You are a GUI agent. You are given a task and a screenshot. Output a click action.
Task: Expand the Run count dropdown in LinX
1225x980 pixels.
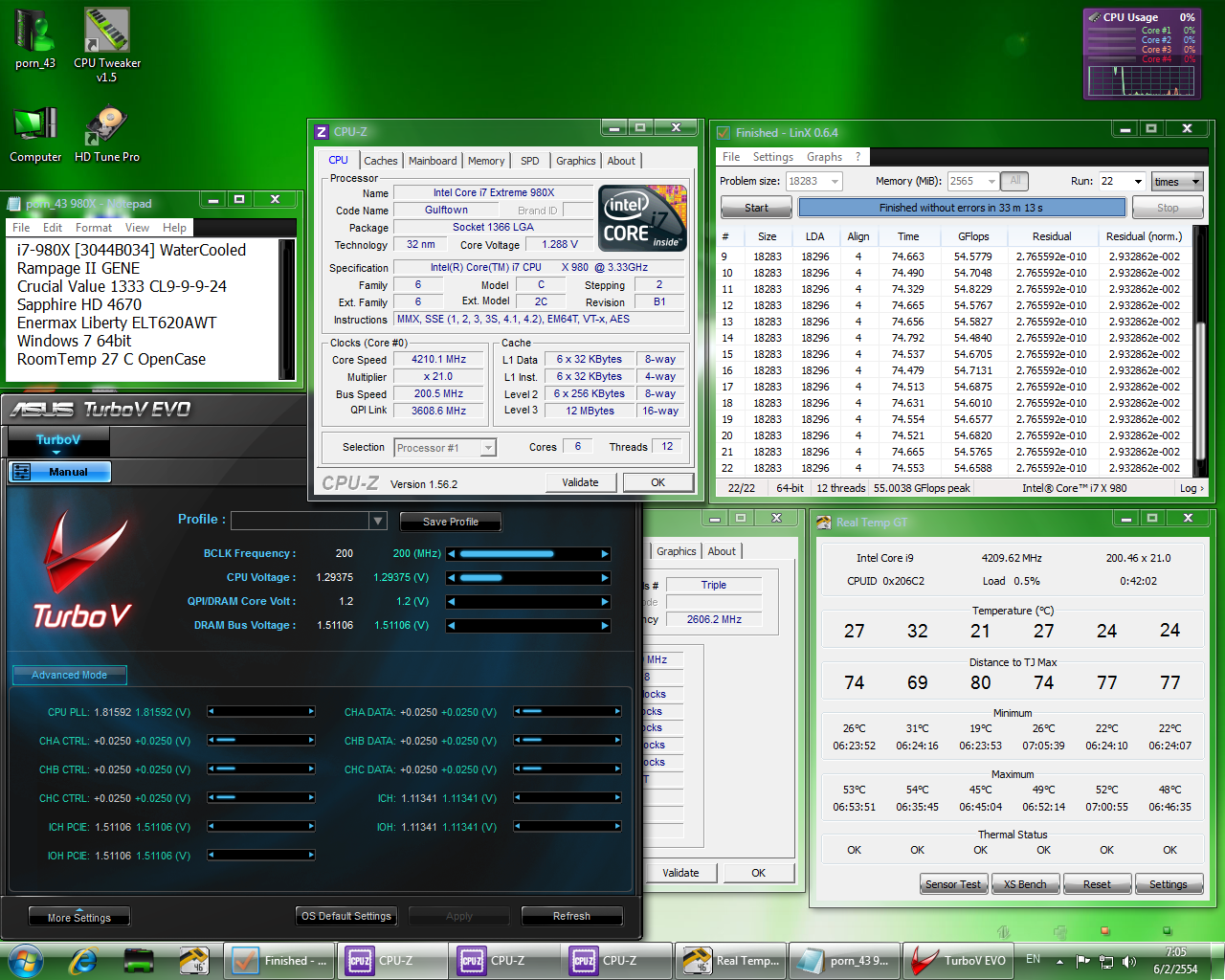coord(1138,182)
